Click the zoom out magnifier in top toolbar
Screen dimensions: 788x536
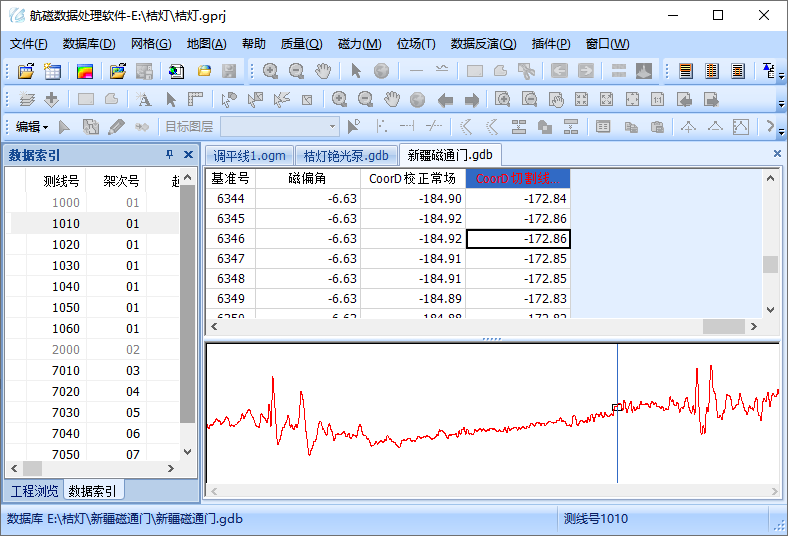pos(296,71)
